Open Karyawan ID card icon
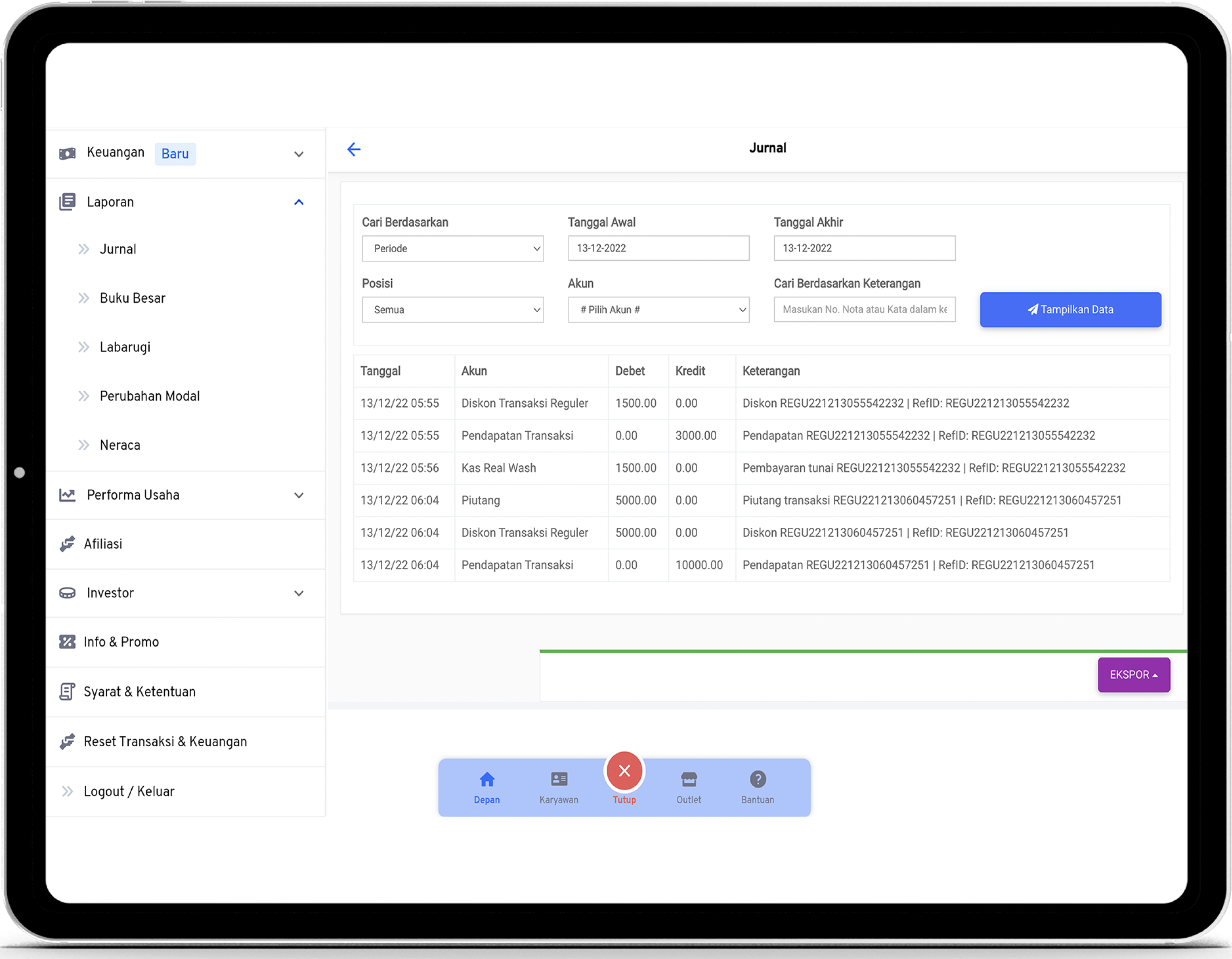 tap(559, 780)
